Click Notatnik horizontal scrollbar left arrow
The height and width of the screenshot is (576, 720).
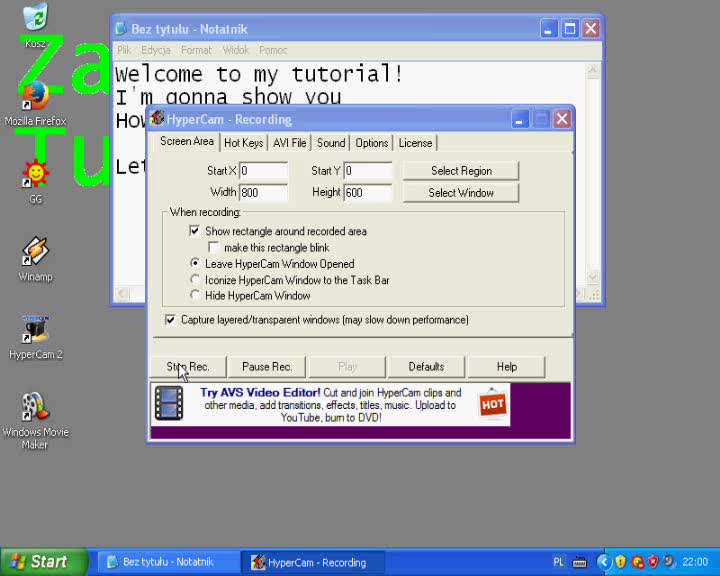pyautogui.click(x=122, y=293)
